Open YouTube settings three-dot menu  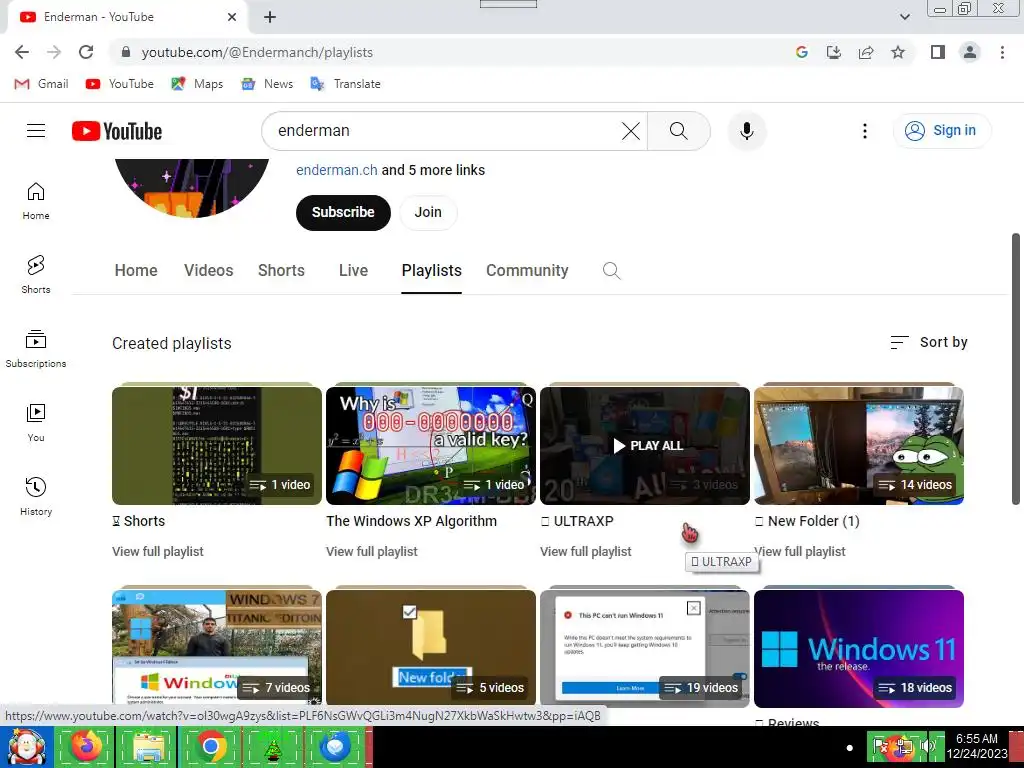[x=865, y=131]
